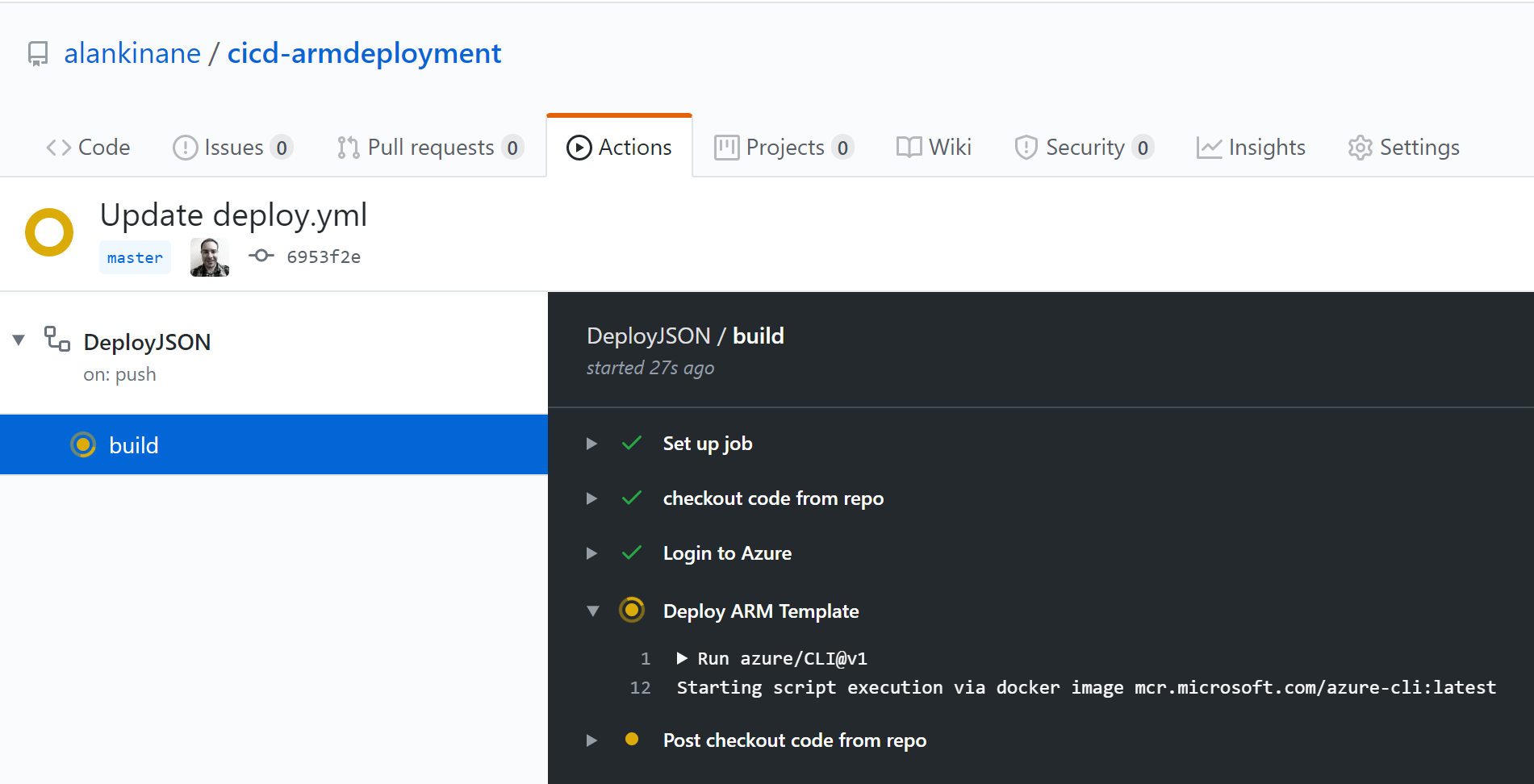This screenshot has width=1534, height=784.
Task: Click log line number 1
Action: click(x=646, y=659)
